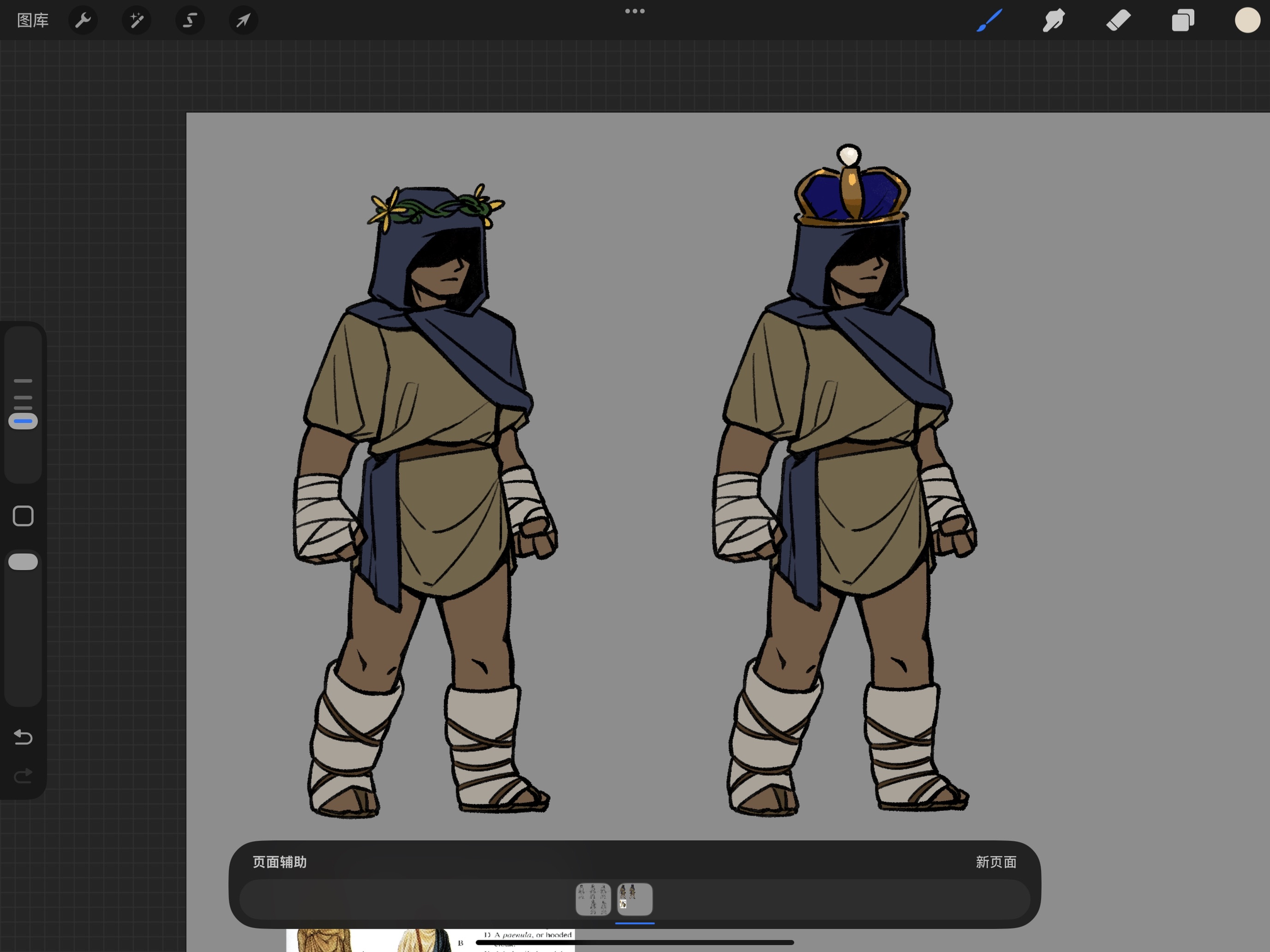1270x952 pixels.
Task: Click the Redo arrow
Action: pos(23,776)
